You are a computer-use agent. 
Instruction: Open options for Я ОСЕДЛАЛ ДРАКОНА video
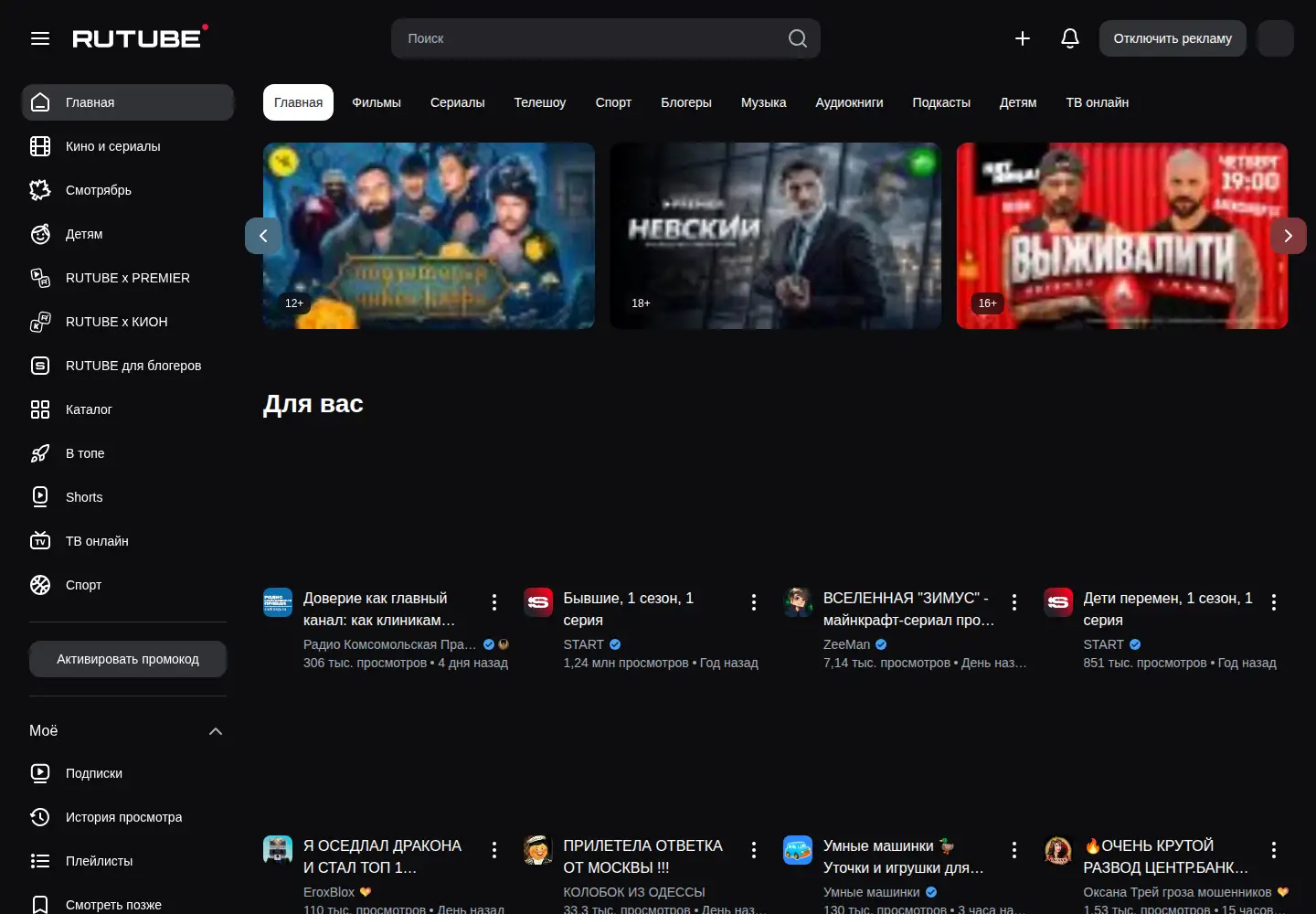(x=494, y=850)
